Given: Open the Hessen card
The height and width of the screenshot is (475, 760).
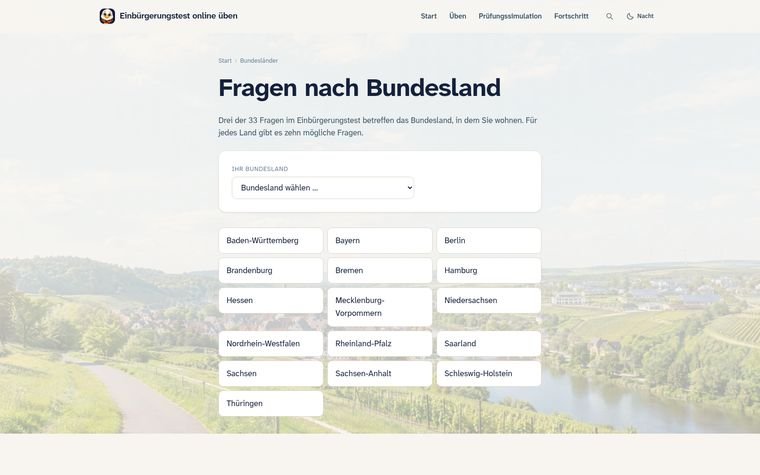Looking at the screenshot, I should coord(271,301).
